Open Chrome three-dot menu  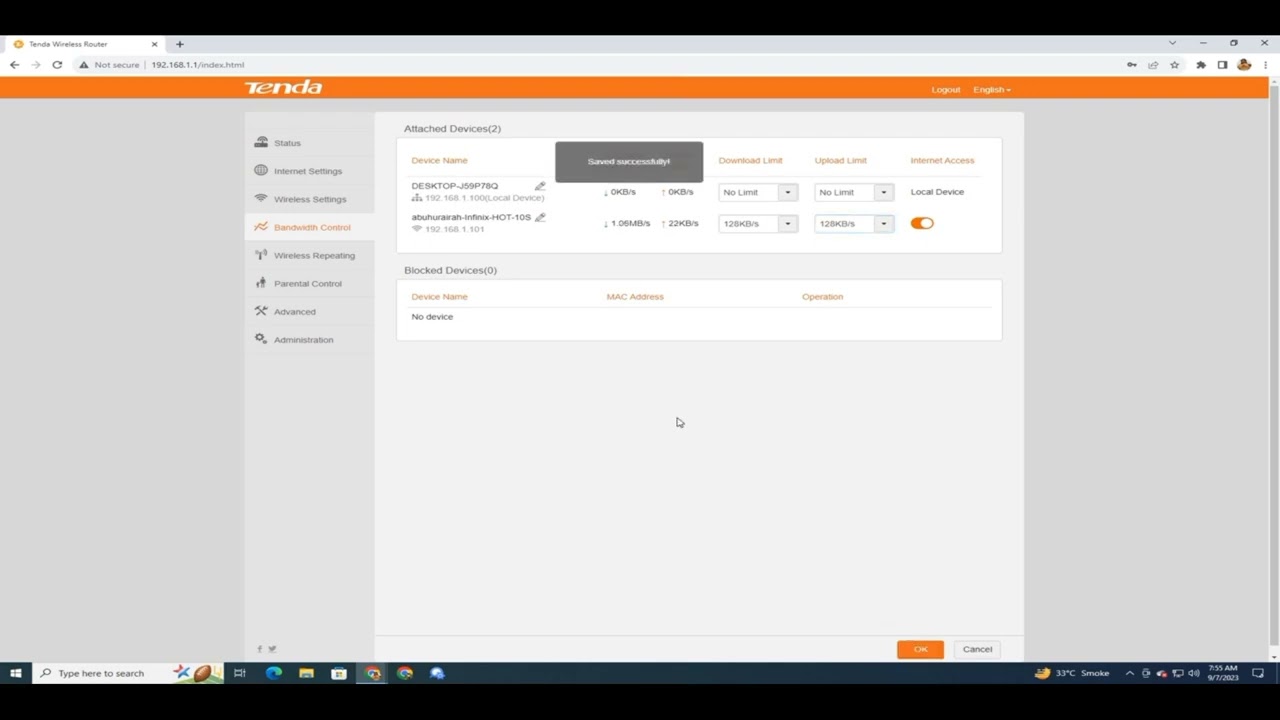pyautogui.click(x=1265, y=65)
